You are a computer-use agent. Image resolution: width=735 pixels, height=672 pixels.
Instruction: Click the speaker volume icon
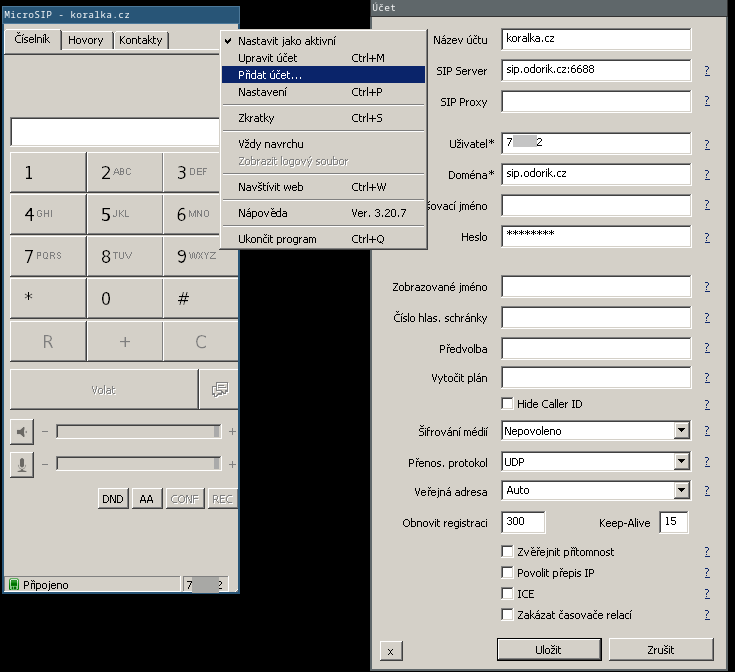(x=21, y=432)
